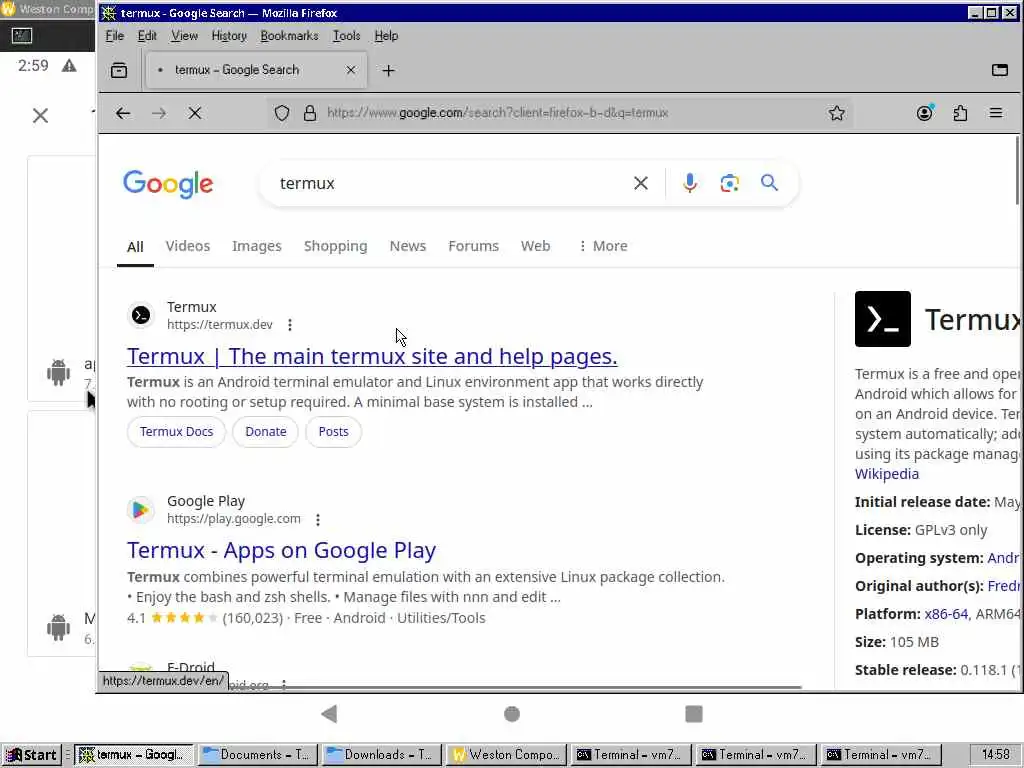Image resolution: width=1024 pixels, height=768 pixels.
Task: Search by image with Google Lens
Action: [729, 184]
